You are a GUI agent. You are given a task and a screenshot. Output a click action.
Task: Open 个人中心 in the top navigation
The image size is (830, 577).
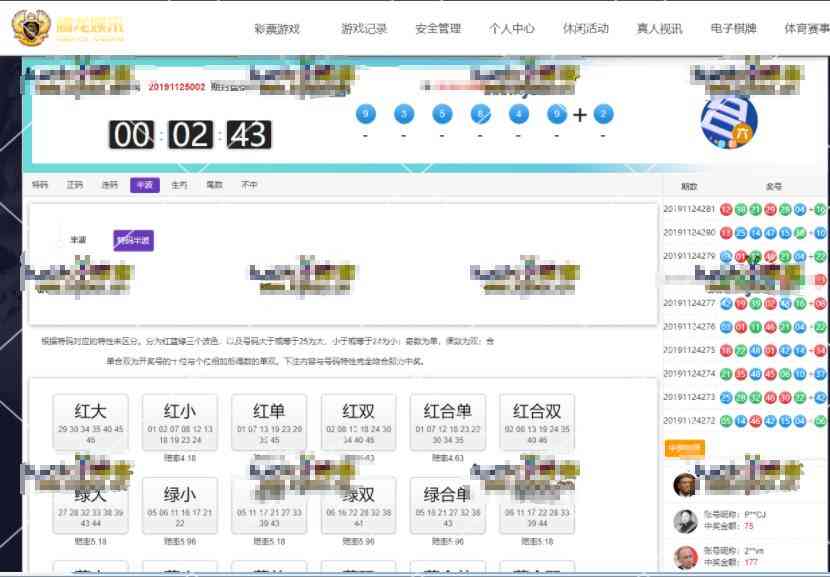click(512, 29)
